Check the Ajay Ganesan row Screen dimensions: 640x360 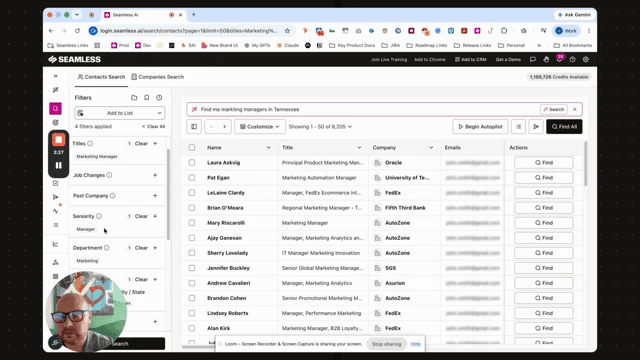pos(192,238)
